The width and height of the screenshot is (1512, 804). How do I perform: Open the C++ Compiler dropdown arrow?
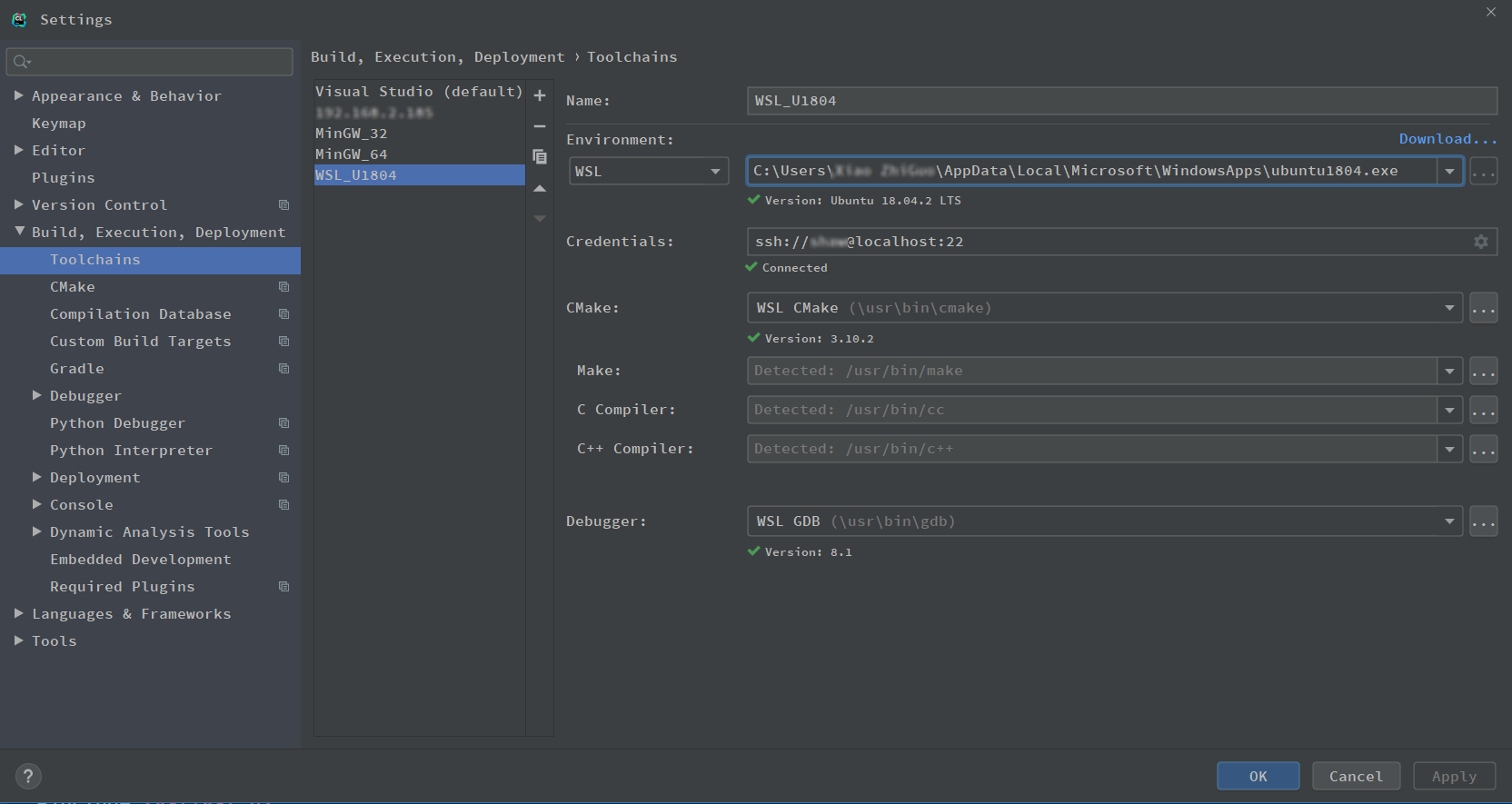pyautogui.click(x=1450, y=449)
